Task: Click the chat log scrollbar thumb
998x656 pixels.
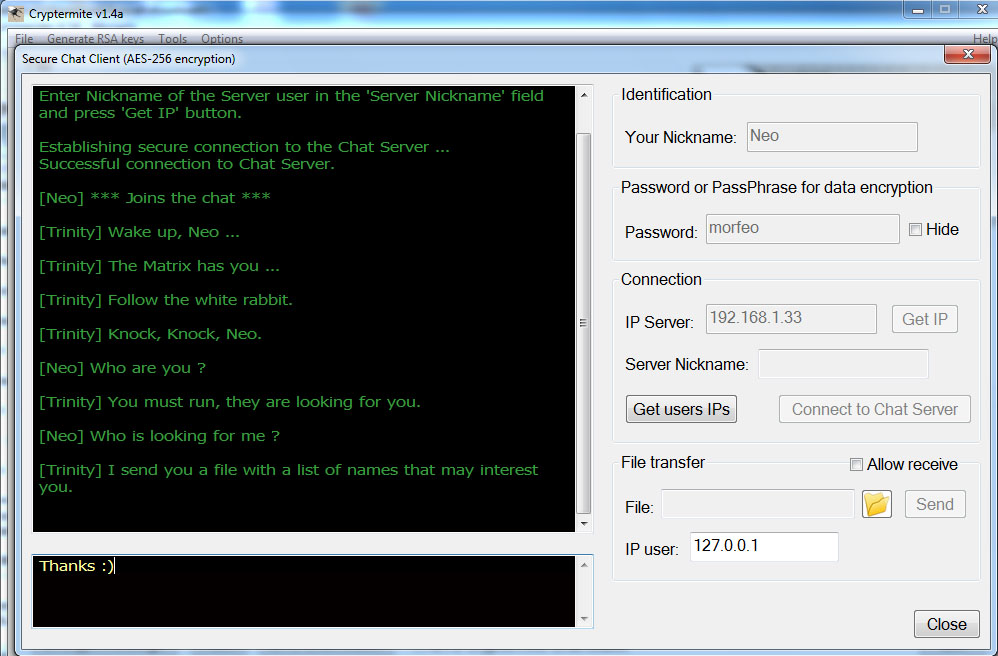Action: click(584, 323)
